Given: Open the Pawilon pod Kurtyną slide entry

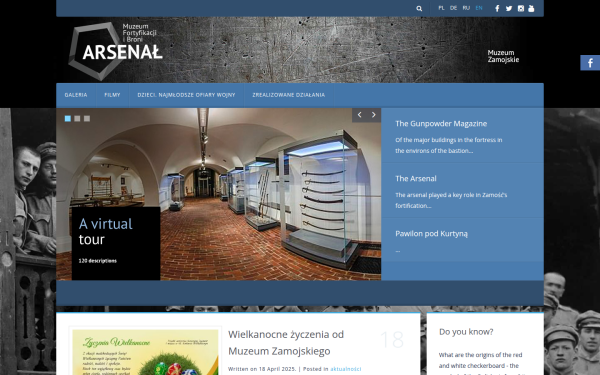Looking at the screenshot, I should [431, 234].
